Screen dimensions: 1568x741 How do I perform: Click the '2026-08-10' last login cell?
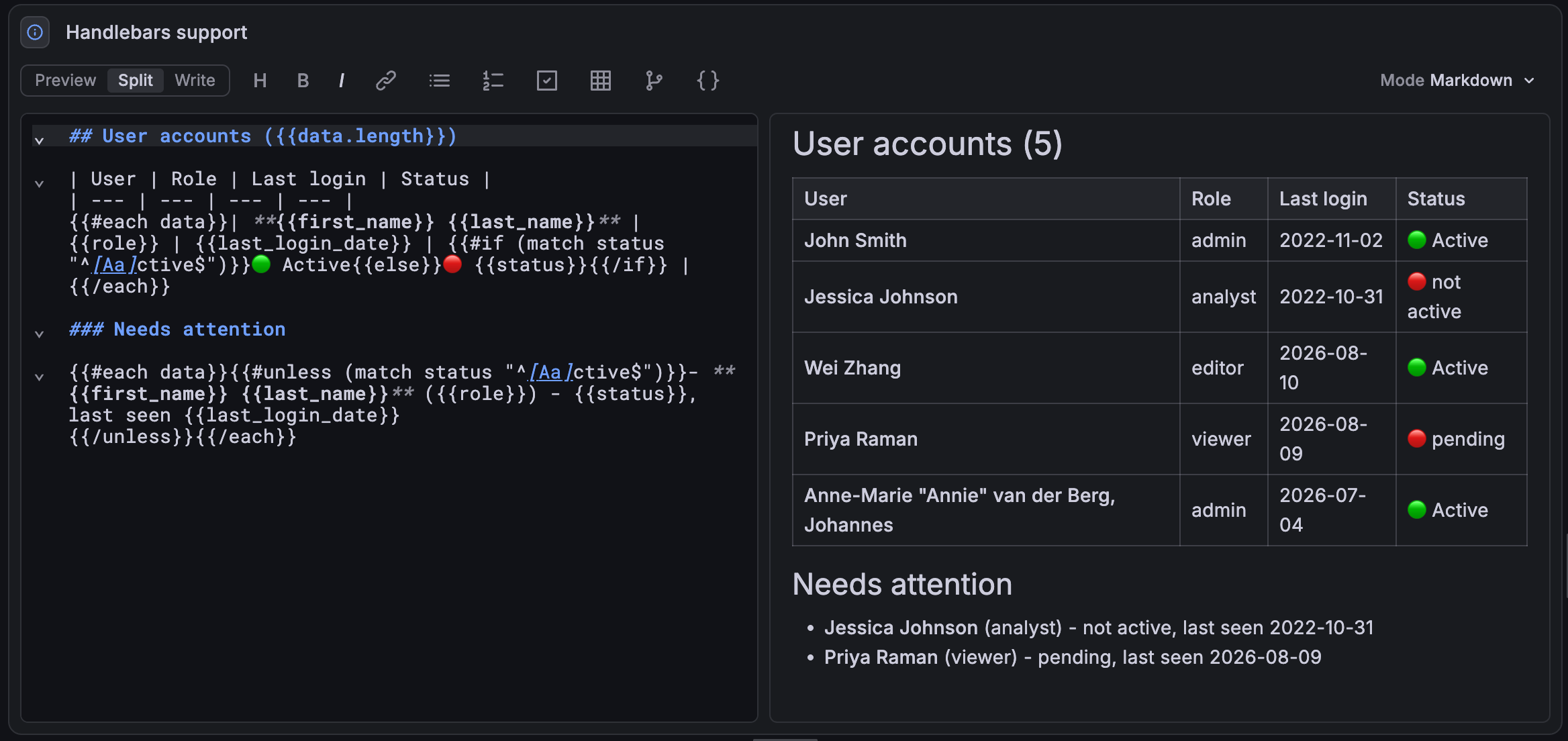point(1332,368)
